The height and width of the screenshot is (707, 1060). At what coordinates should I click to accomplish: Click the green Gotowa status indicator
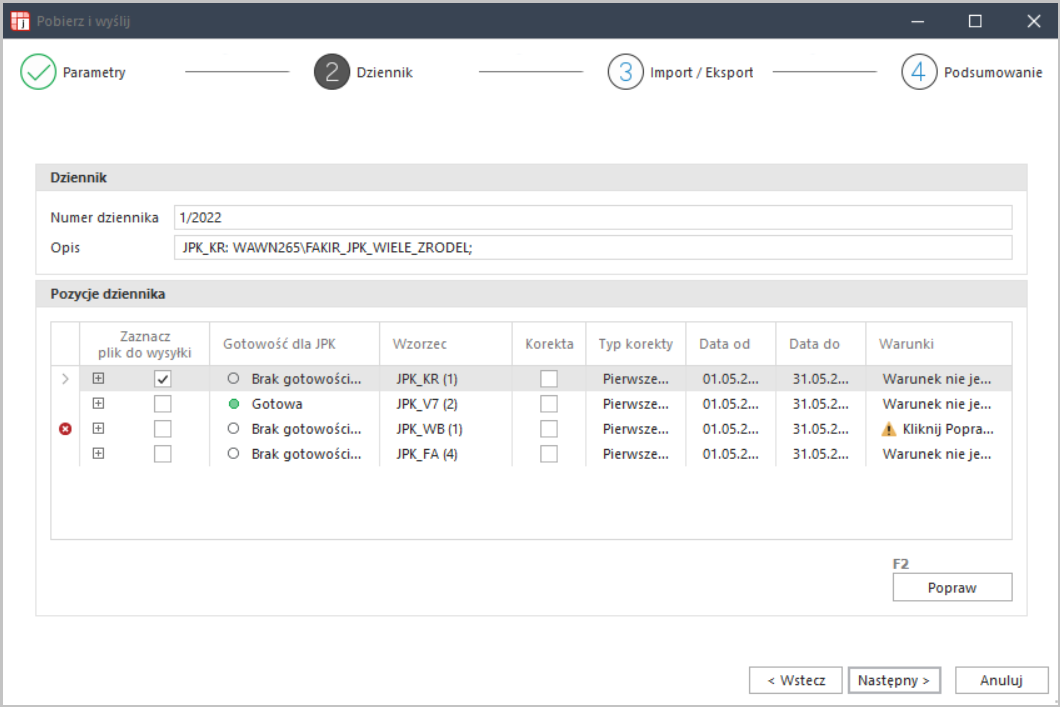[x=233, y=404]
